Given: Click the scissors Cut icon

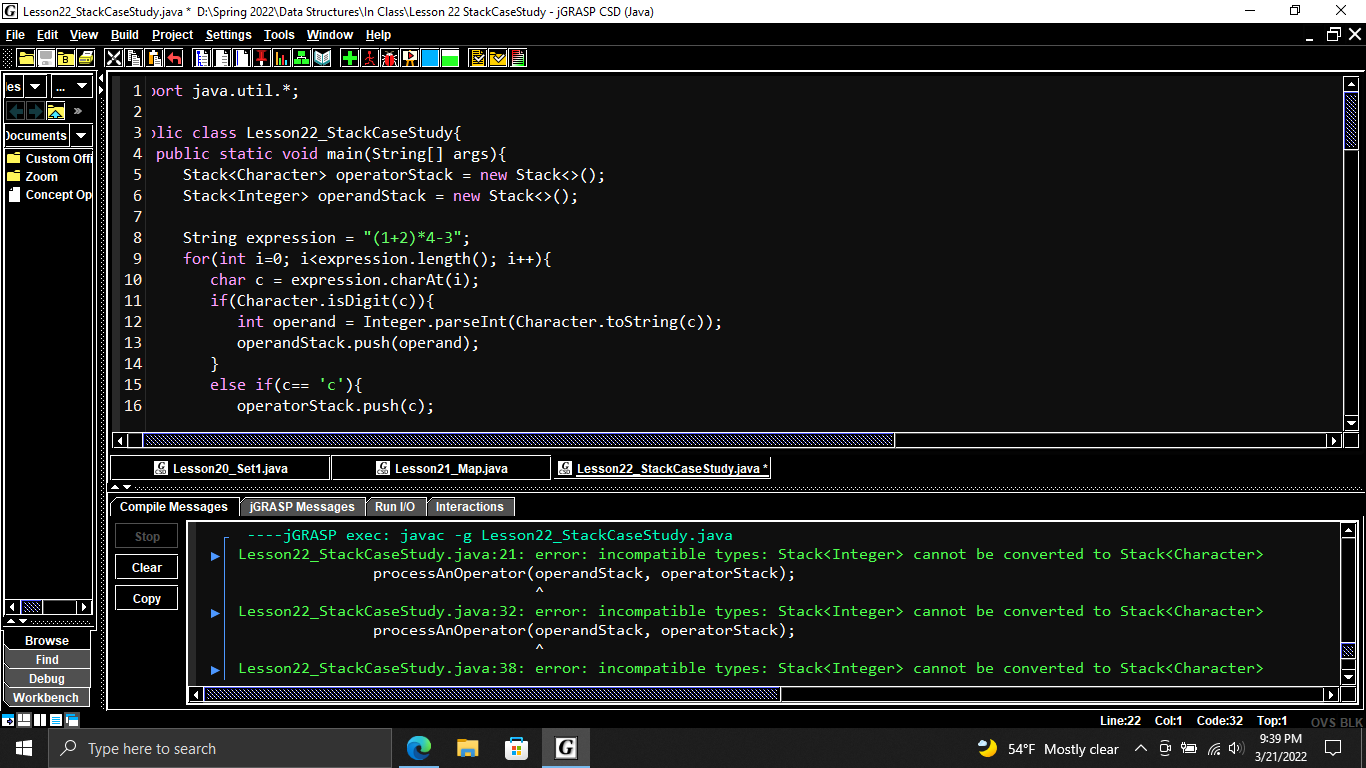Looking at the screenshot, I should pos(113,58).
